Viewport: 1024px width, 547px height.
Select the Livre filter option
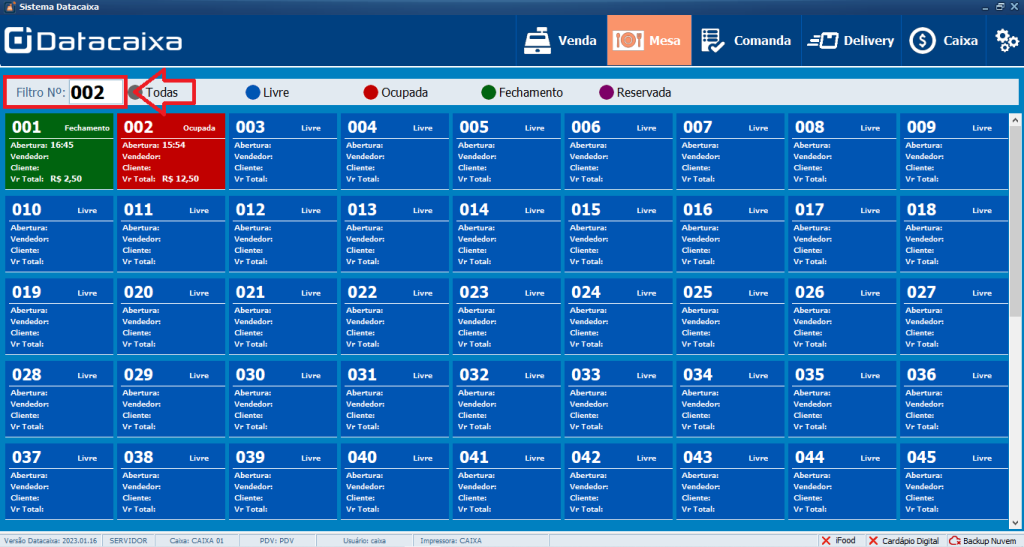point(253,93)
